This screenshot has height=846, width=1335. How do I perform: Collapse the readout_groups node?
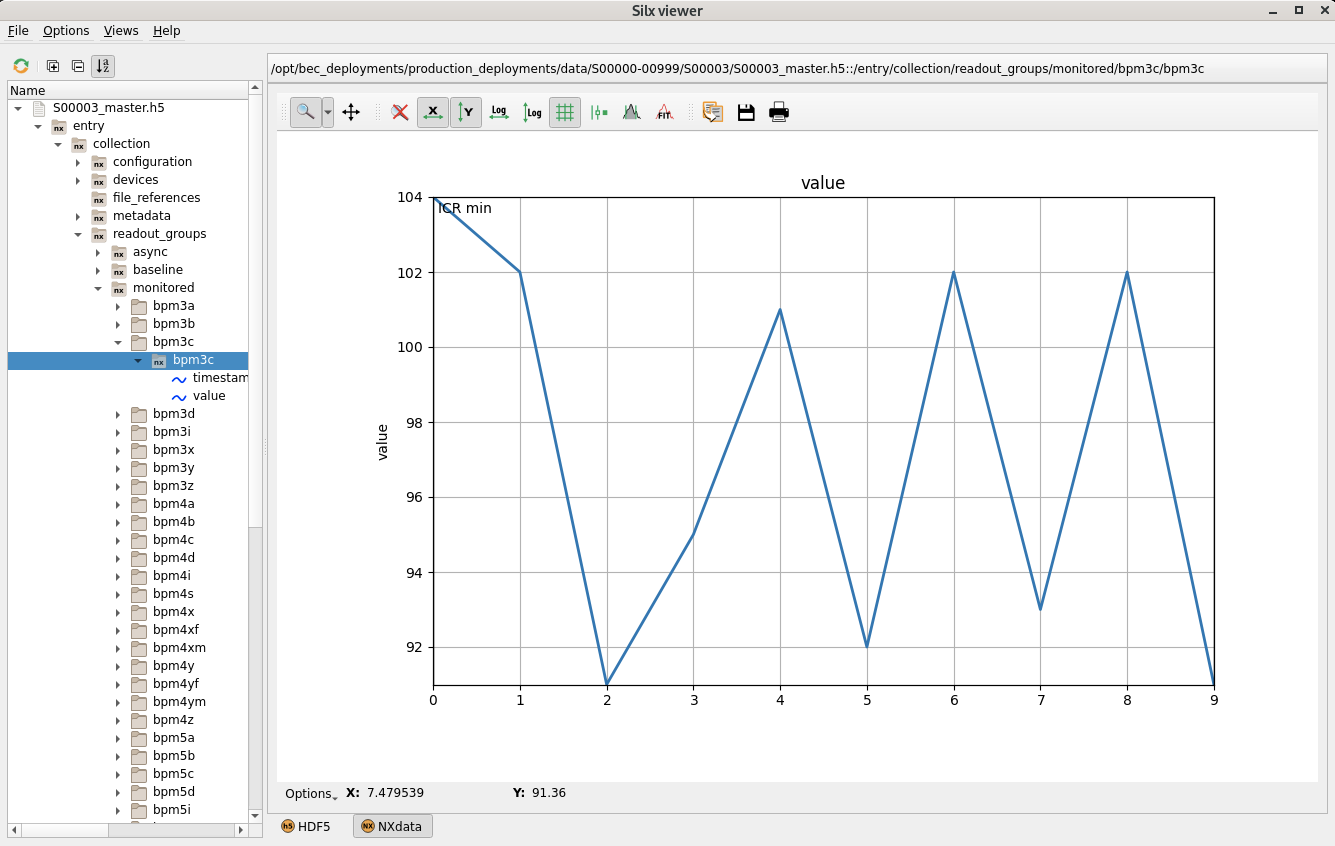pos(78,234)
